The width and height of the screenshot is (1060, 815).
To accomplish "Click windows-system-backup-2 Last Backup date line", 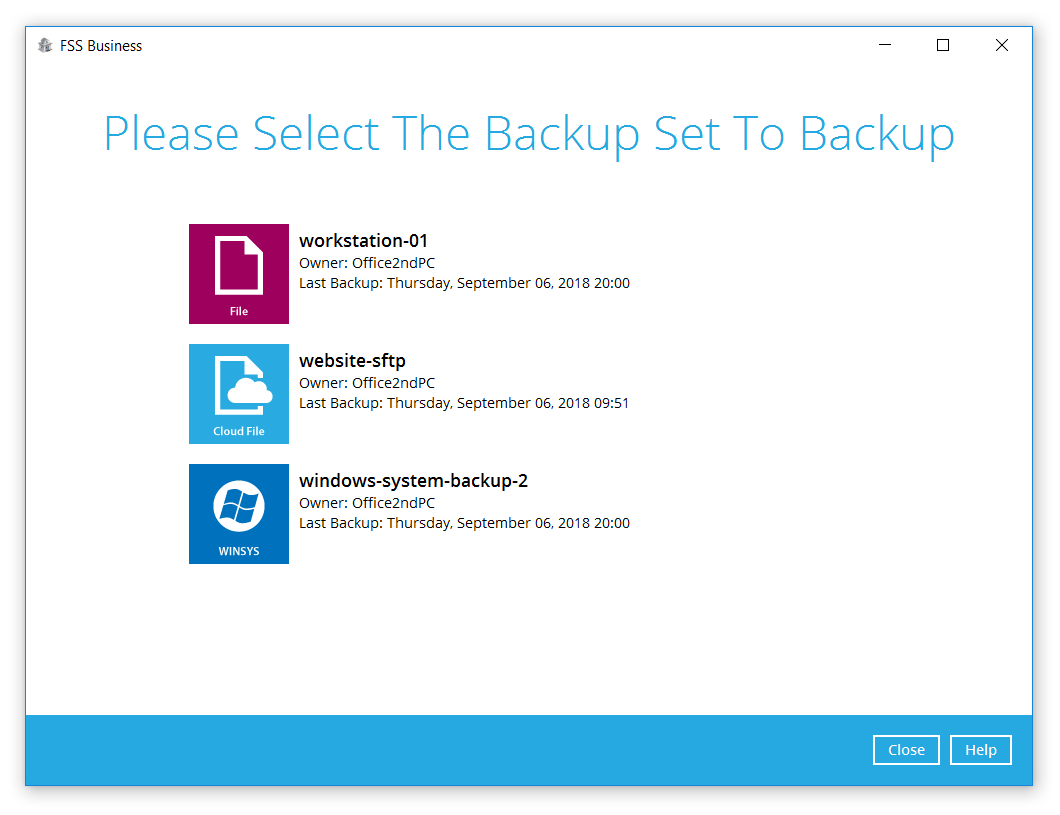I will pos(464,523).
